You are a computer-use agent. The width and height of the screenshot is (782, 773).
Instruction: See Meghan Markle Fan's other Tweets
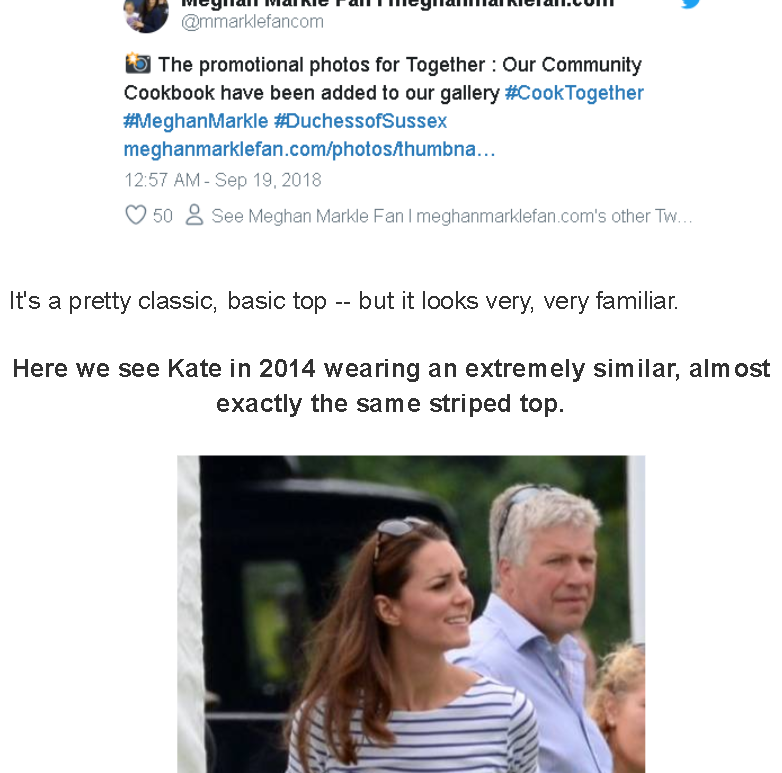[451, 216]
